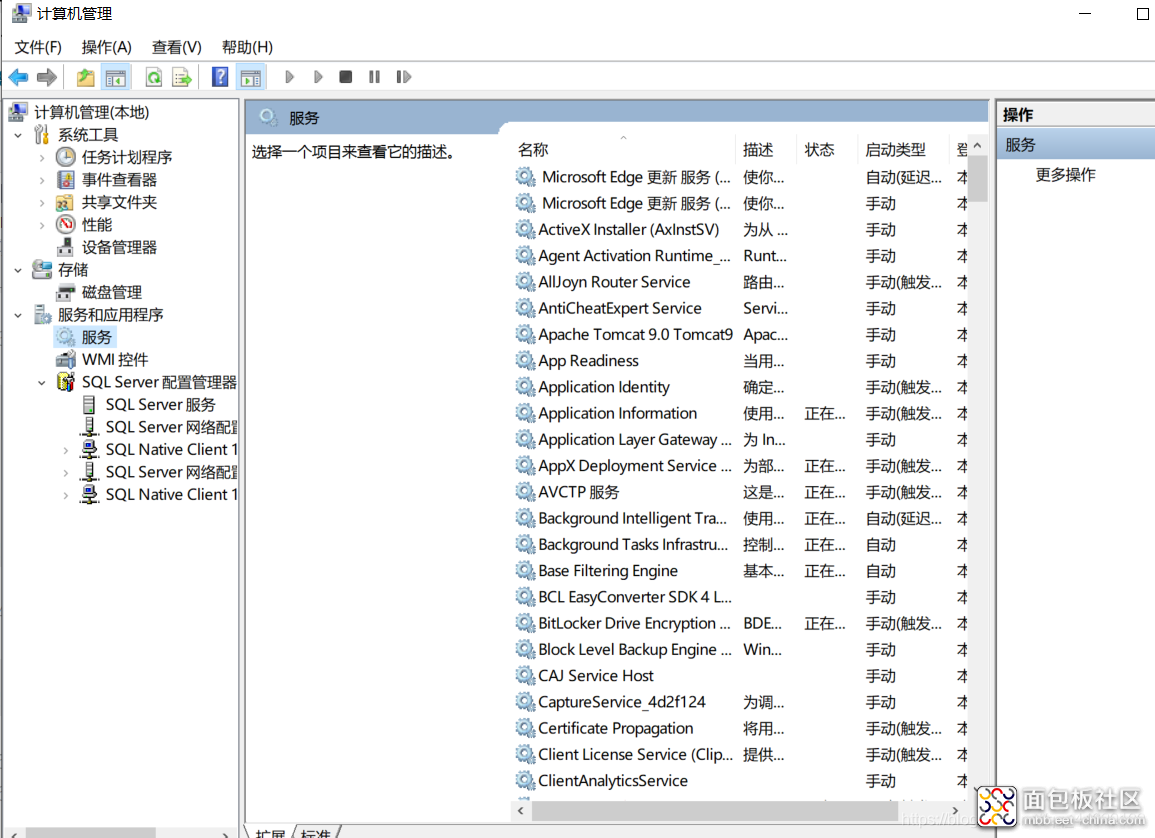Click the Start service play icon

pyautogui.click(x=289, y=77)
